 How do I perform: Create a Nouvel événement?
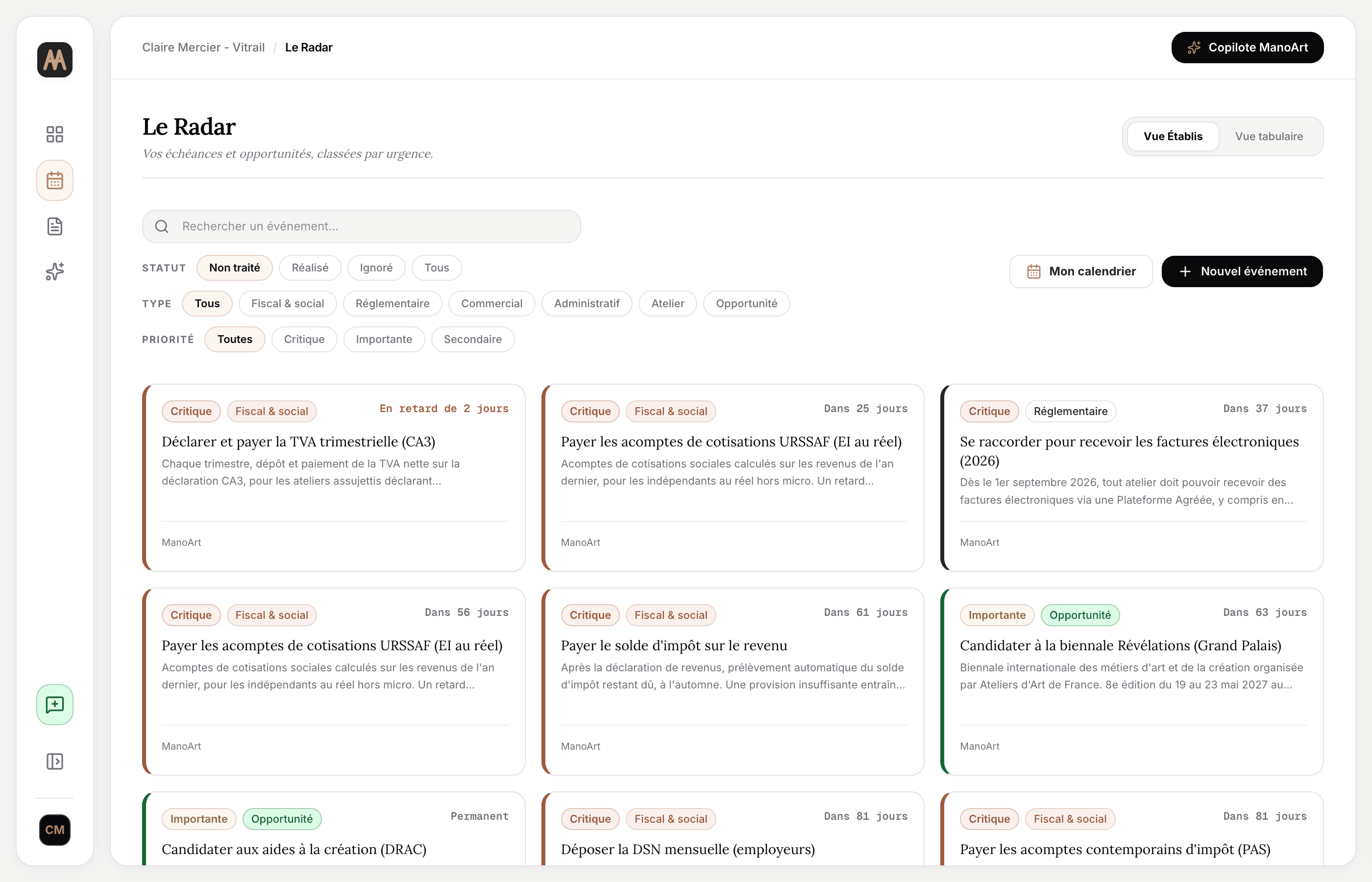(1242, 271)
